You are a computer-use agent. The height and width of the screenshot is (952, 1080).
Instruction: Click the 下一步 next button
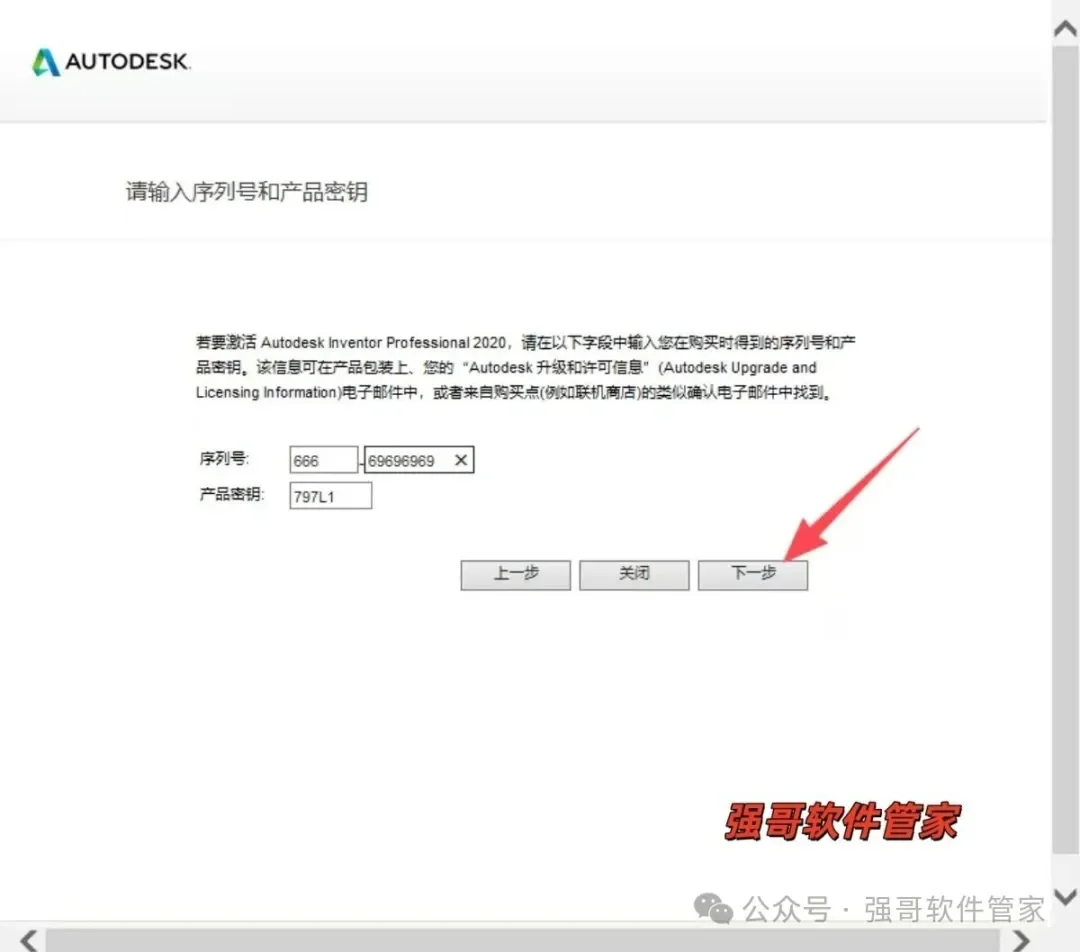753,575
